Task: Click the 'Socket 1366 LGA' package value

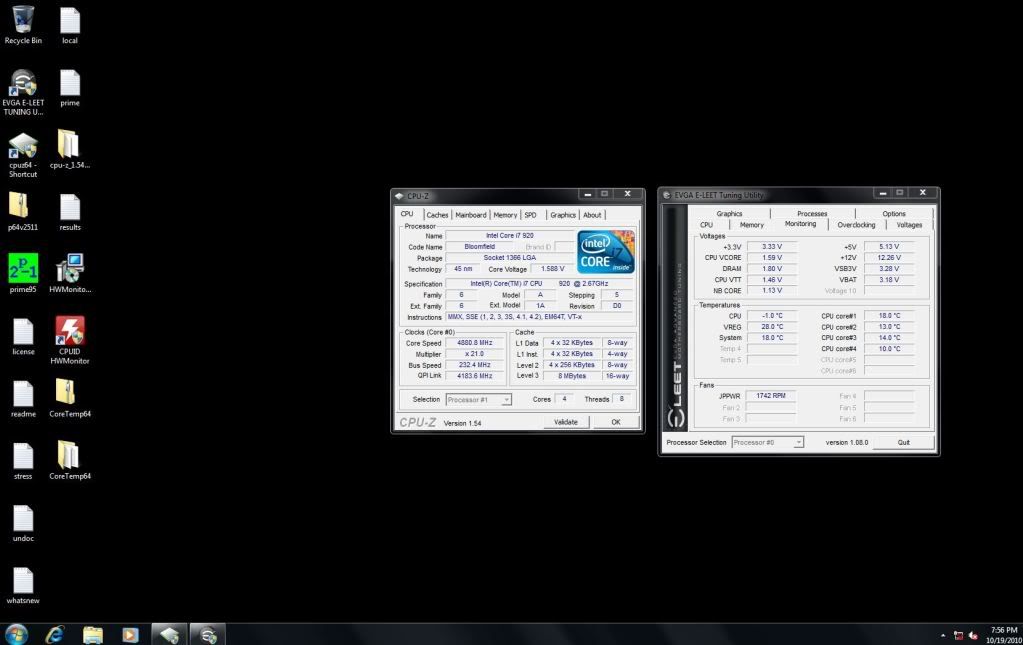Action: point(510,258)
